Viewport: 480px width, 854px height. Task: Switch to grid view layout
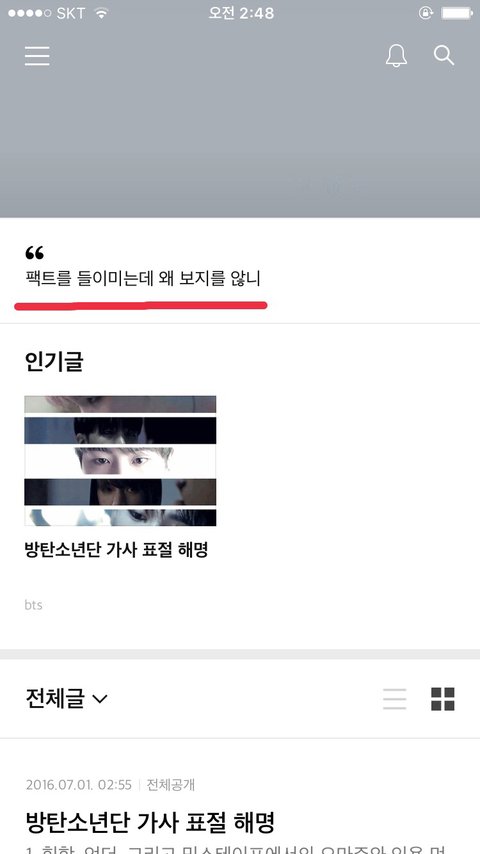pos(442,699)
